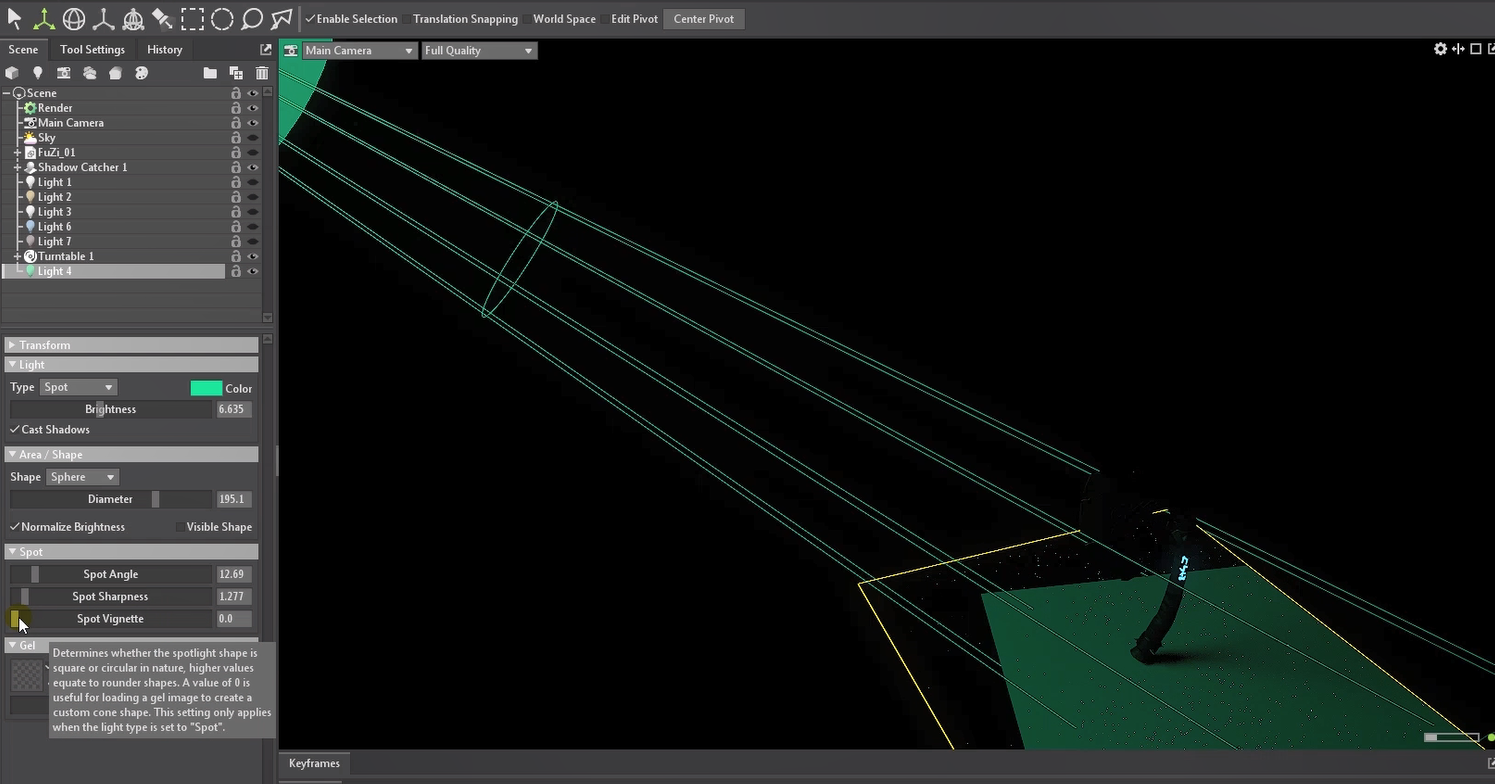Screen dimensions: 1495x784
Task: Expand the Transform section
Action: [12, 345]
